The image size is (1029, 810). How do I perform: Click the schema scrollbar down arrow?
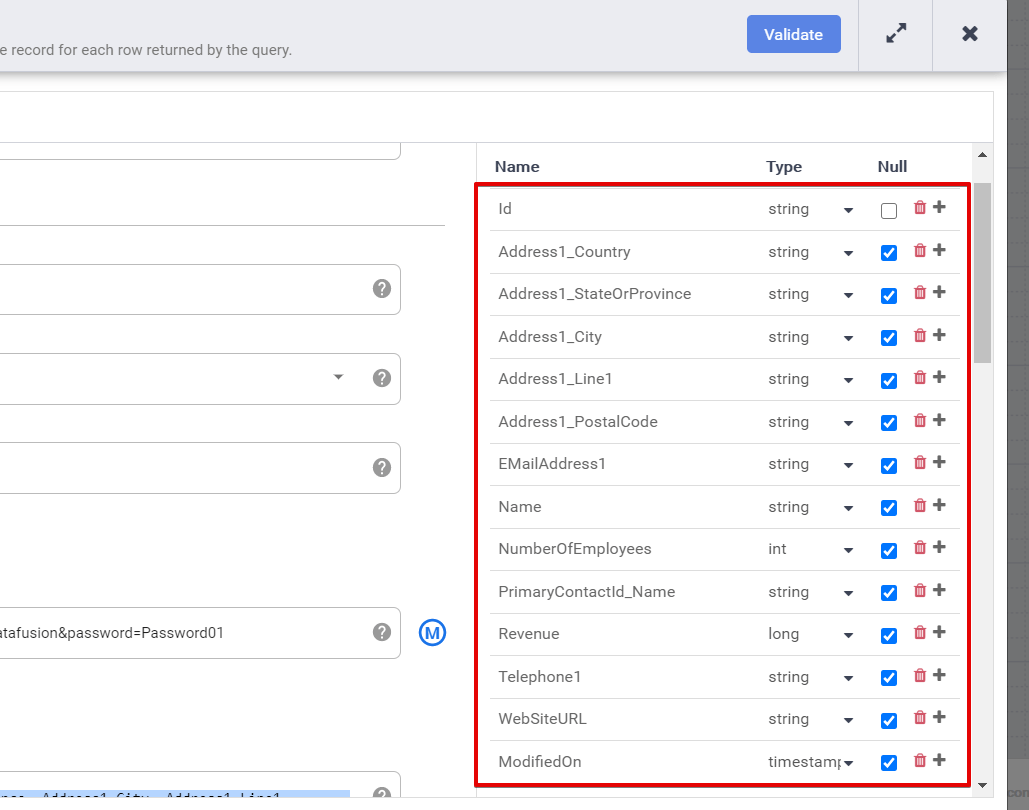coord(982,786)
